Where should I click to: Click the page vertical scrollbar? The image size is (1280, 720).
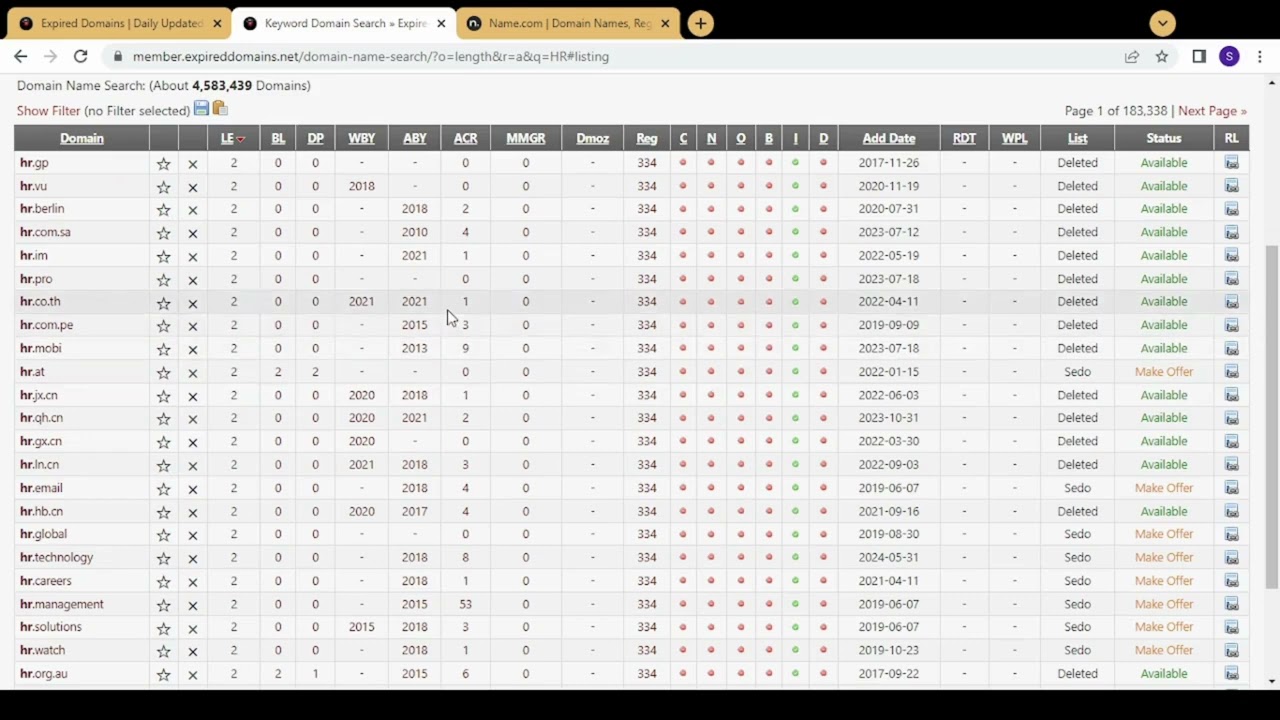click(1271, 415)
